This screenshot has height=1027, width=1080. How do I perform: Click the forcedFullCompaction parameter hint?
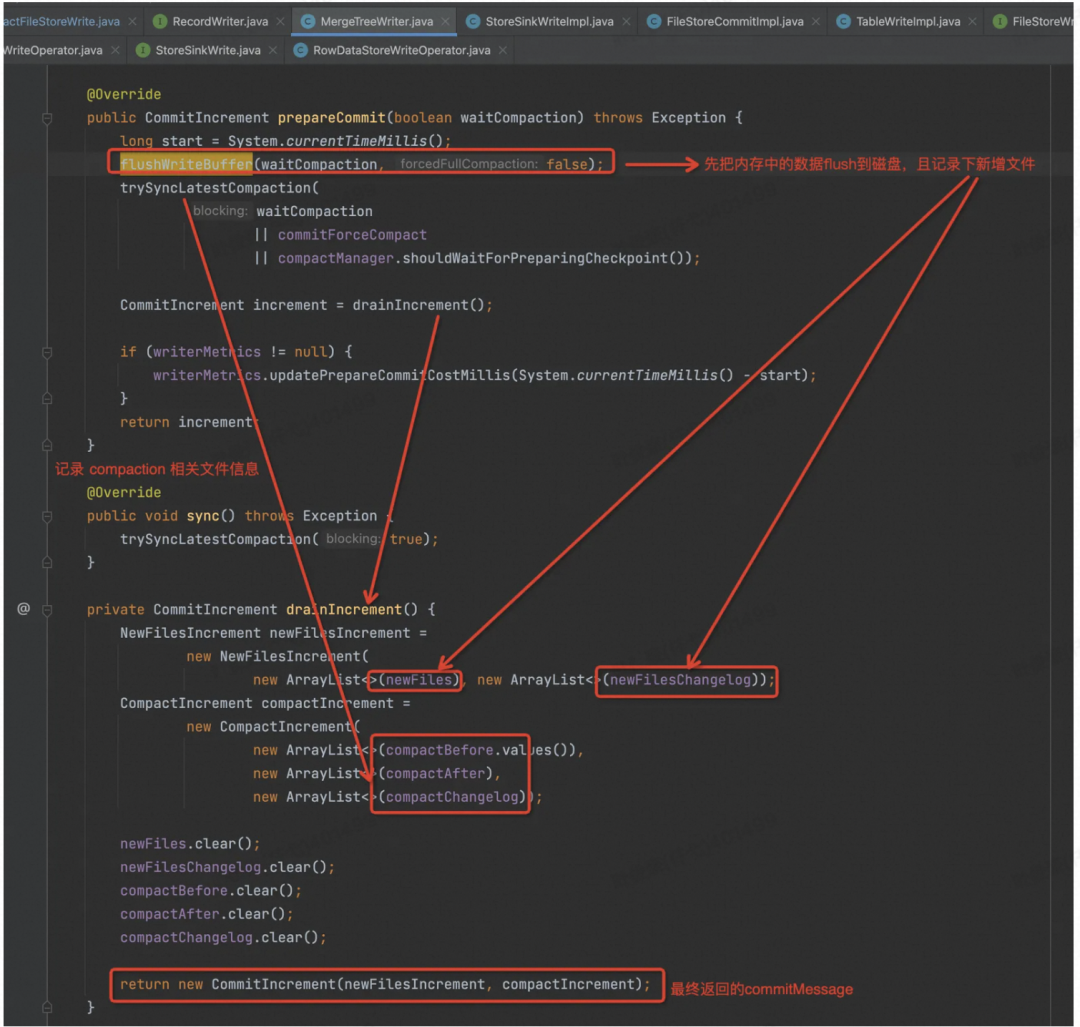pyautogui.click(x=468, y=164)
